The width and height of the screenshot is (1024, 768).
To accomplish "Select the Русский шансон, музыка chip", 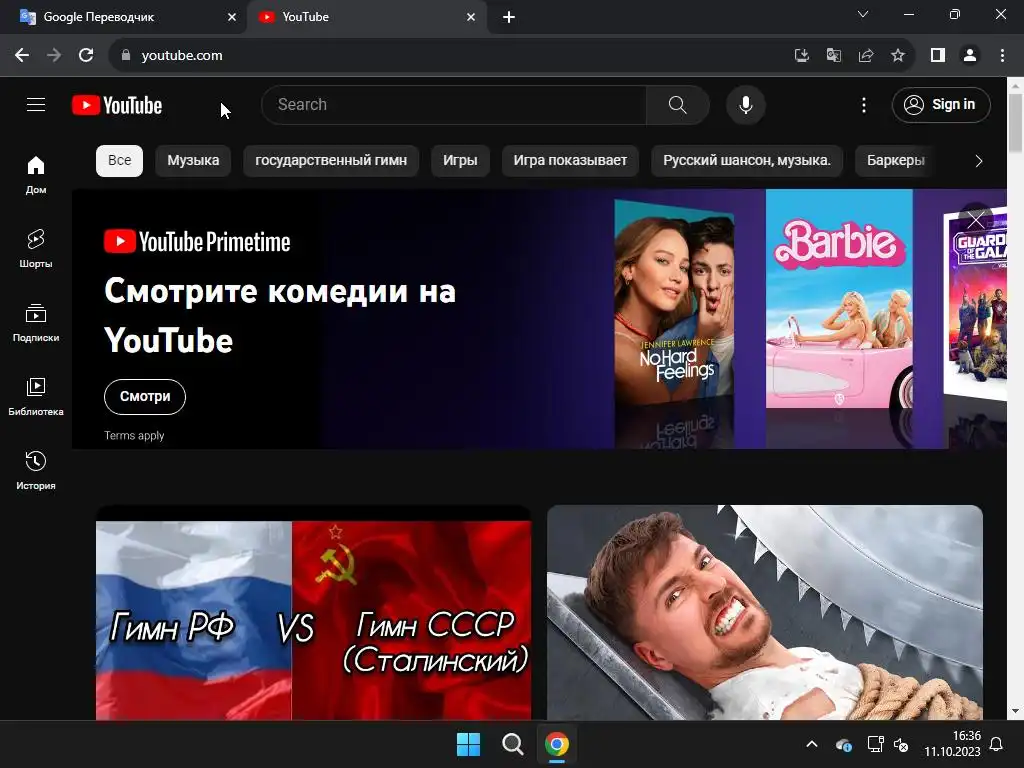I will (747, 161).
